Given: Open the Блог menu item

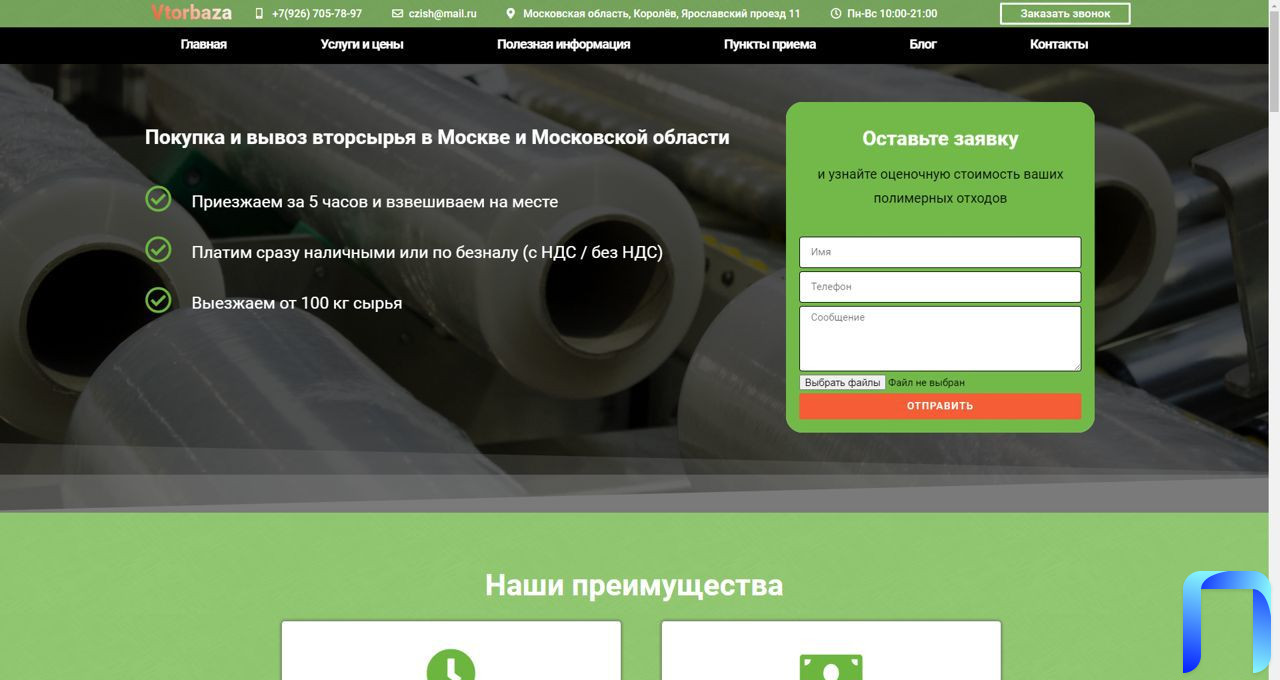Looking at the screenshot, I should (x=923, y=44).
